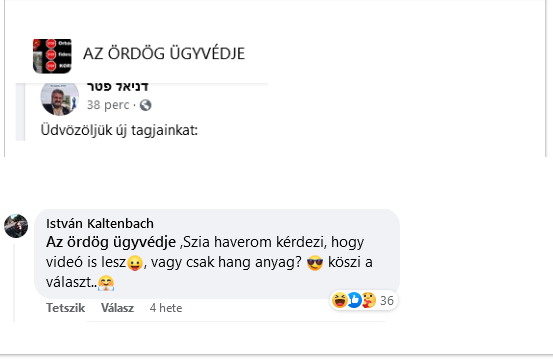
Task: Click the István Kaltenbach commenter name
Action: pyautogui.click(x=100, y=224)
